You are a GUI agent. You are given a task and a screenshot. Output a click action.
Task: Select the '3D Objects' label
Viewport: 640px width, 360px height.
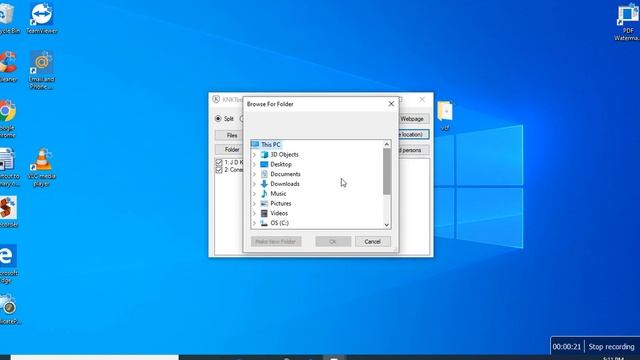(x=284, y=155)
